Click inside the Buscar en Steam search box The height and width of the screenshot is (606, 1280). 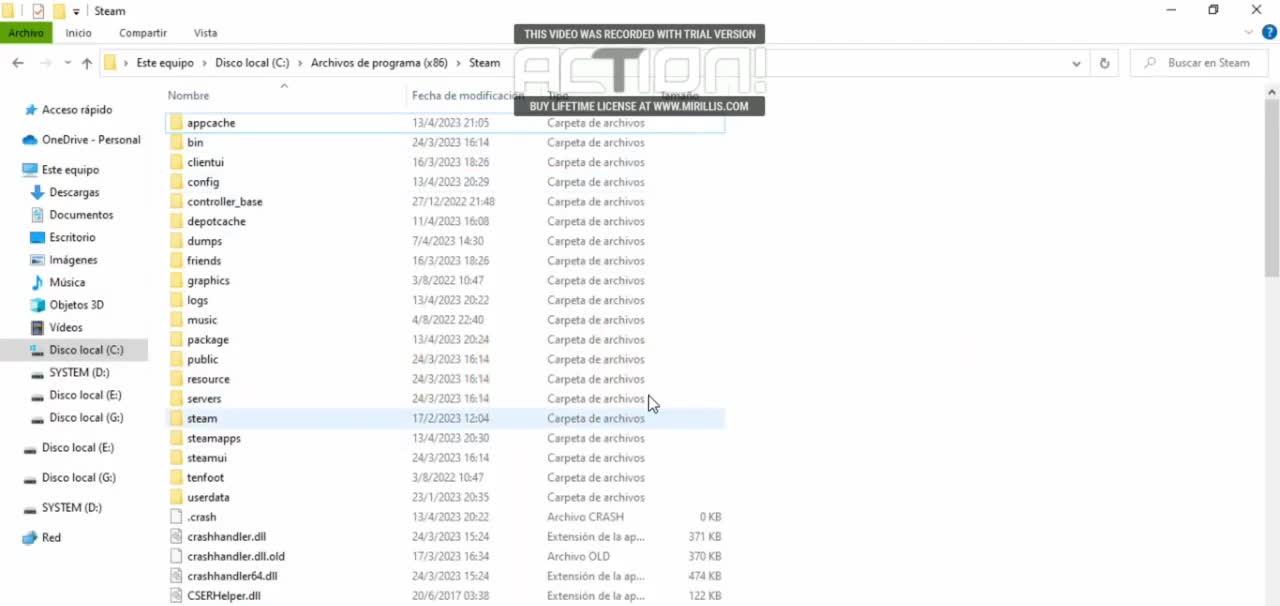point(1208,62)
